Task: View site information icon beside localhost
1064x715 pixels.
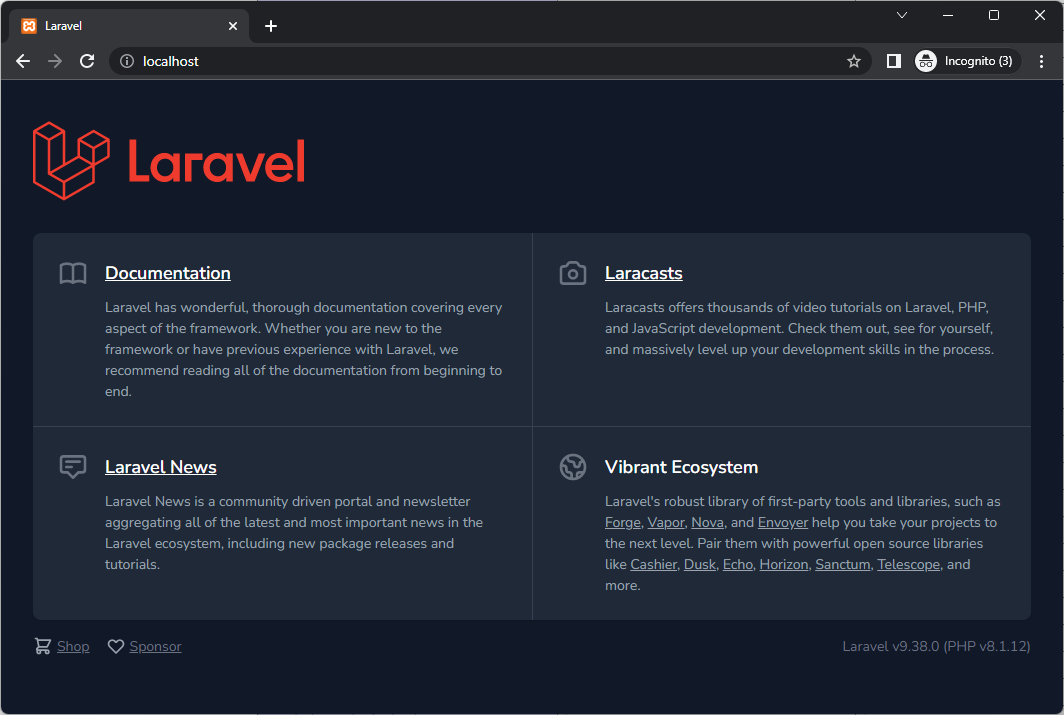Action: click(x=127, y=61)
